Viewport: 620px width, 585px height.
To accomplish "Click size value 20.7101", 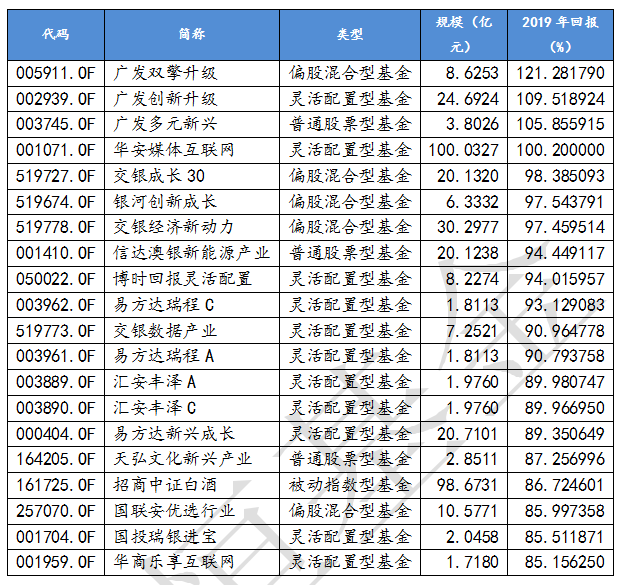I will [468, 434].
